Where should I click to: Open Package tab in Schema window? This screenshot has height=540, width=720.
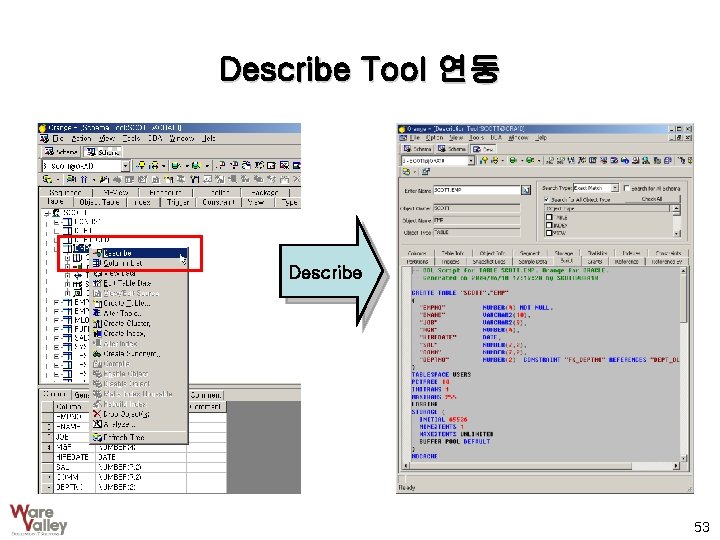pyautogui.click(x=265, y=192)
